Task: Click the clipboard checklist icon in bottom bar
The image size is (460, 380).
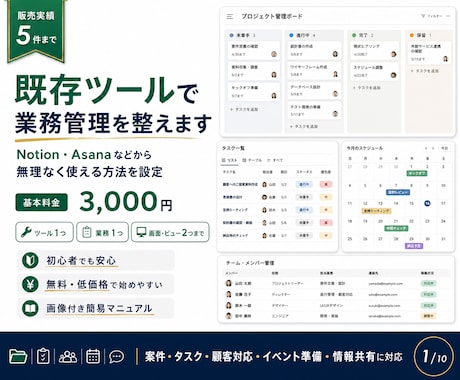Action: click(43, 356)
